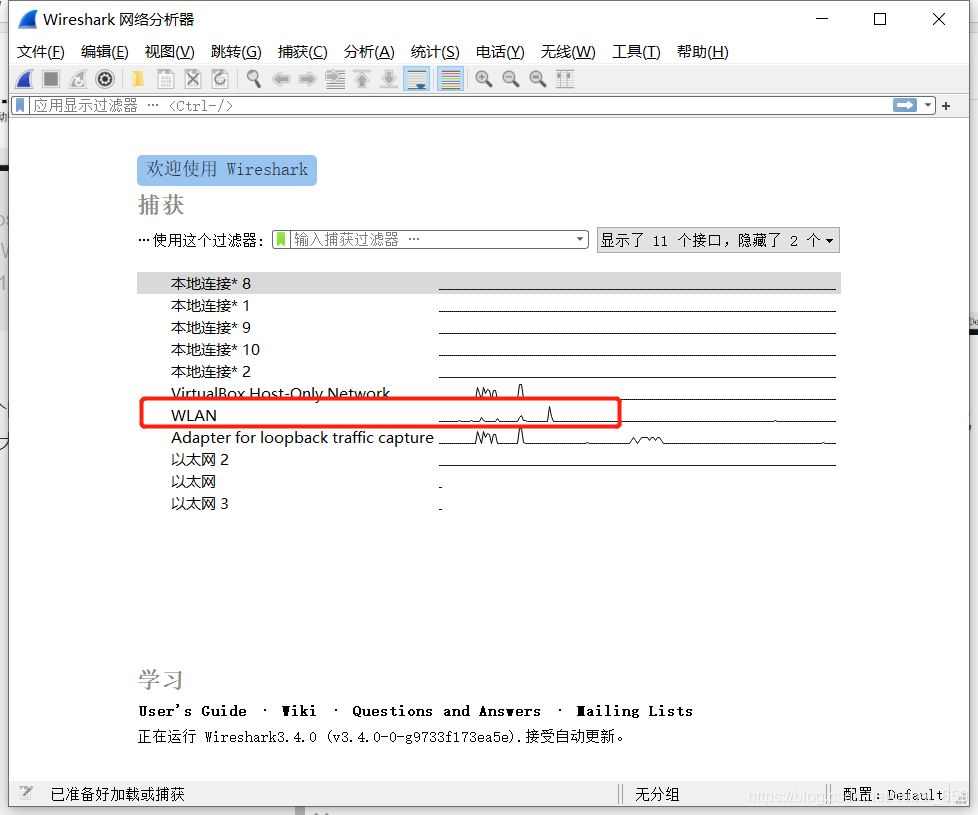Open 工具(T) menu
The width and height of the screenshot is (978, 815).
pyautogui.click(x=636, y=52)
